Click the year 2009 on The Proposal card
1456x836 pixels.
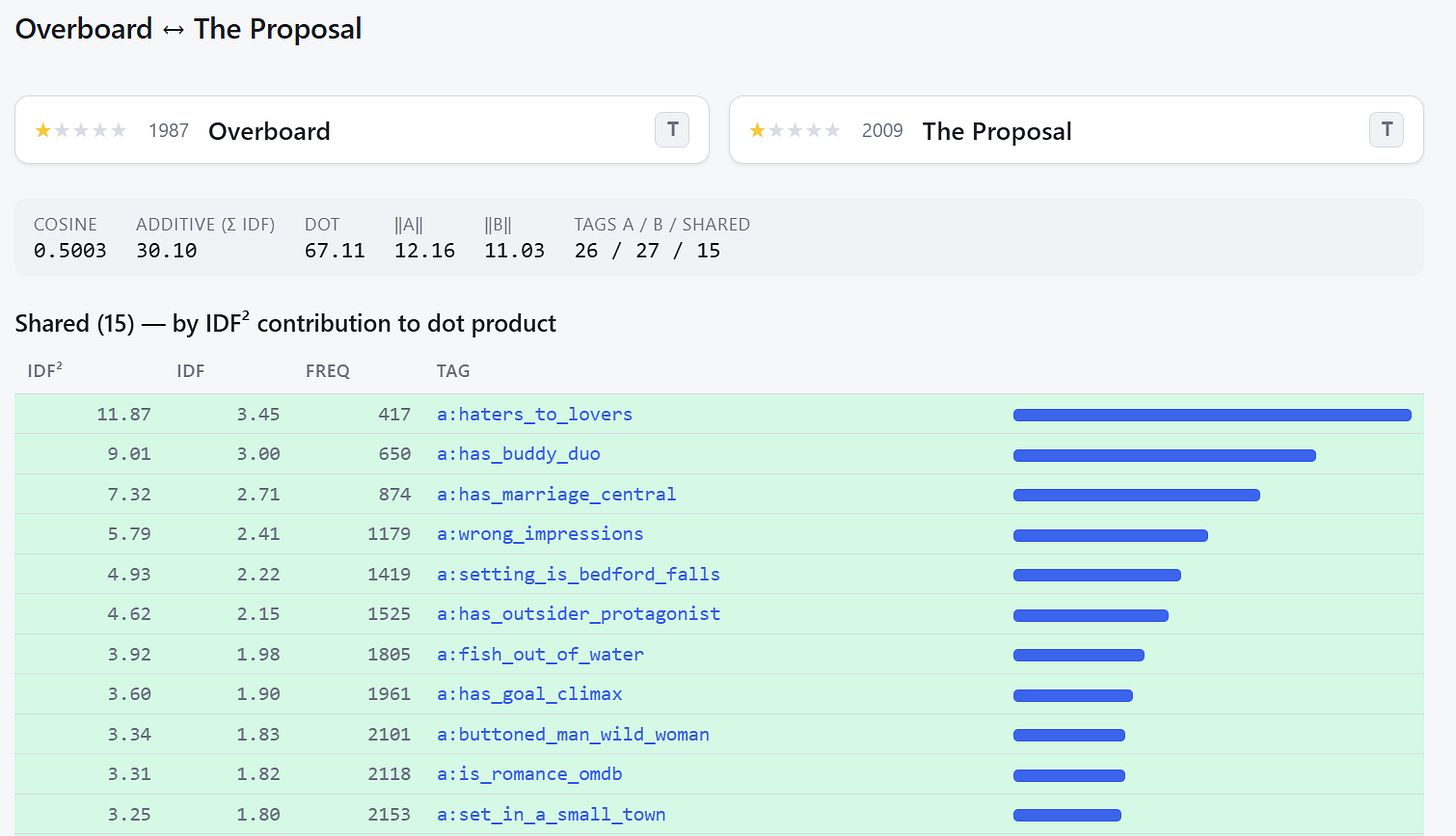tap(882, 130)
